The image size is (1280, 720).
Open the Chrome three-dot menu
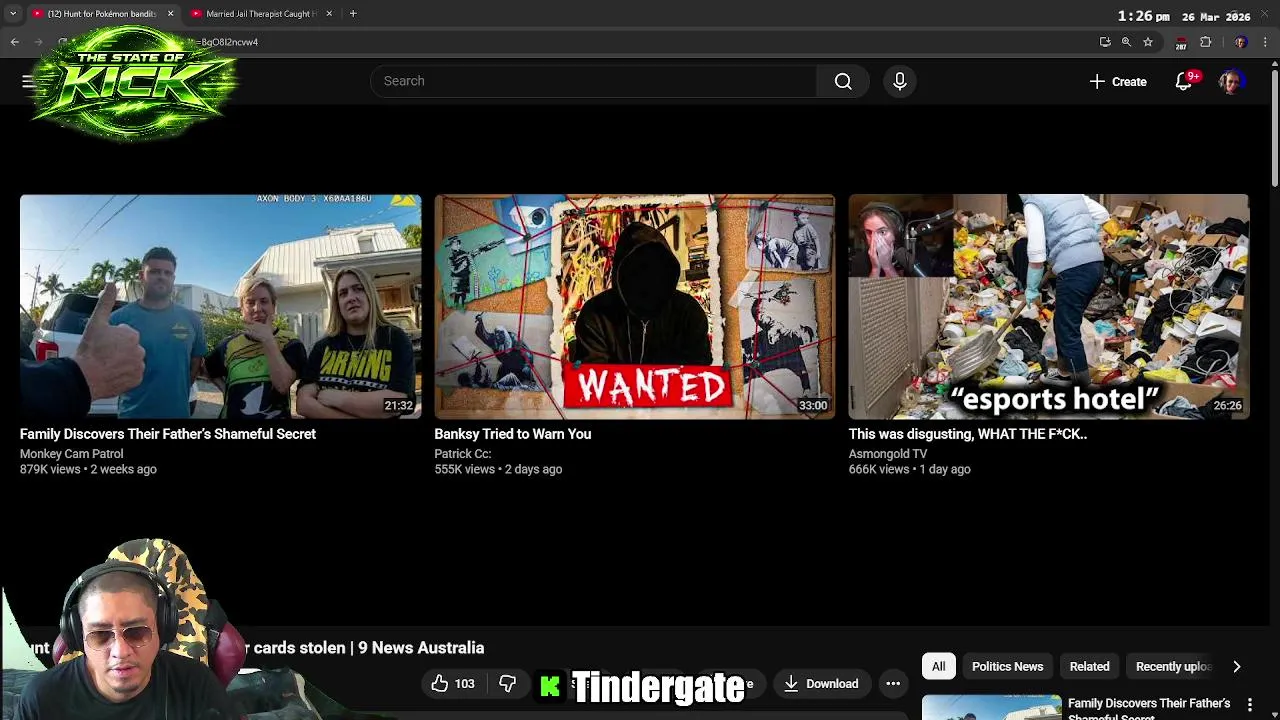click(1265, 42)
